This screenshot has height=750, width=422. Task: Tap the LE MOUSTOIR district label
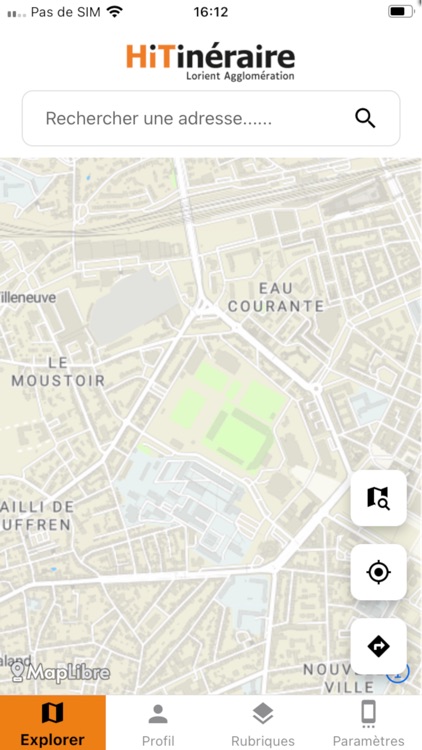(x=58, y=372)
